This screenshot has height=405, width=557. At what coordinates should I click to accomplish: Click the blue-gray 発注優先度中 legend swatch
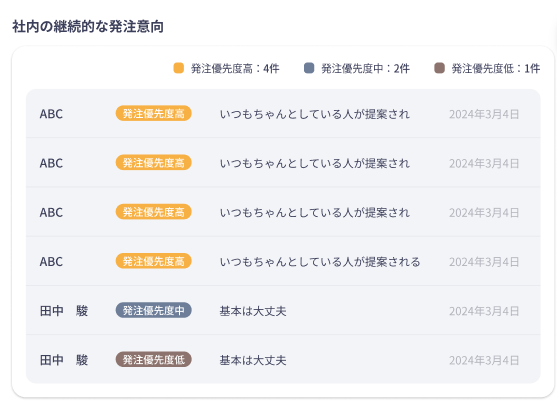(309, 68)
